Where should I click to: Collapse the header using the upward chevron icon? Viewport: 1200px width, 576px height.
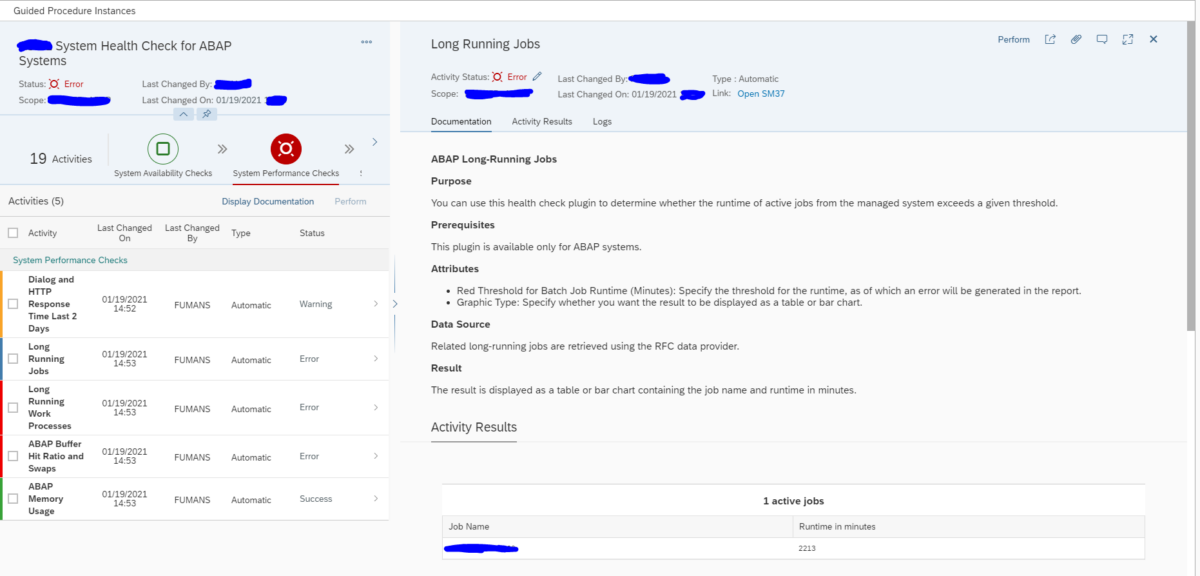(x=184, y=115)
